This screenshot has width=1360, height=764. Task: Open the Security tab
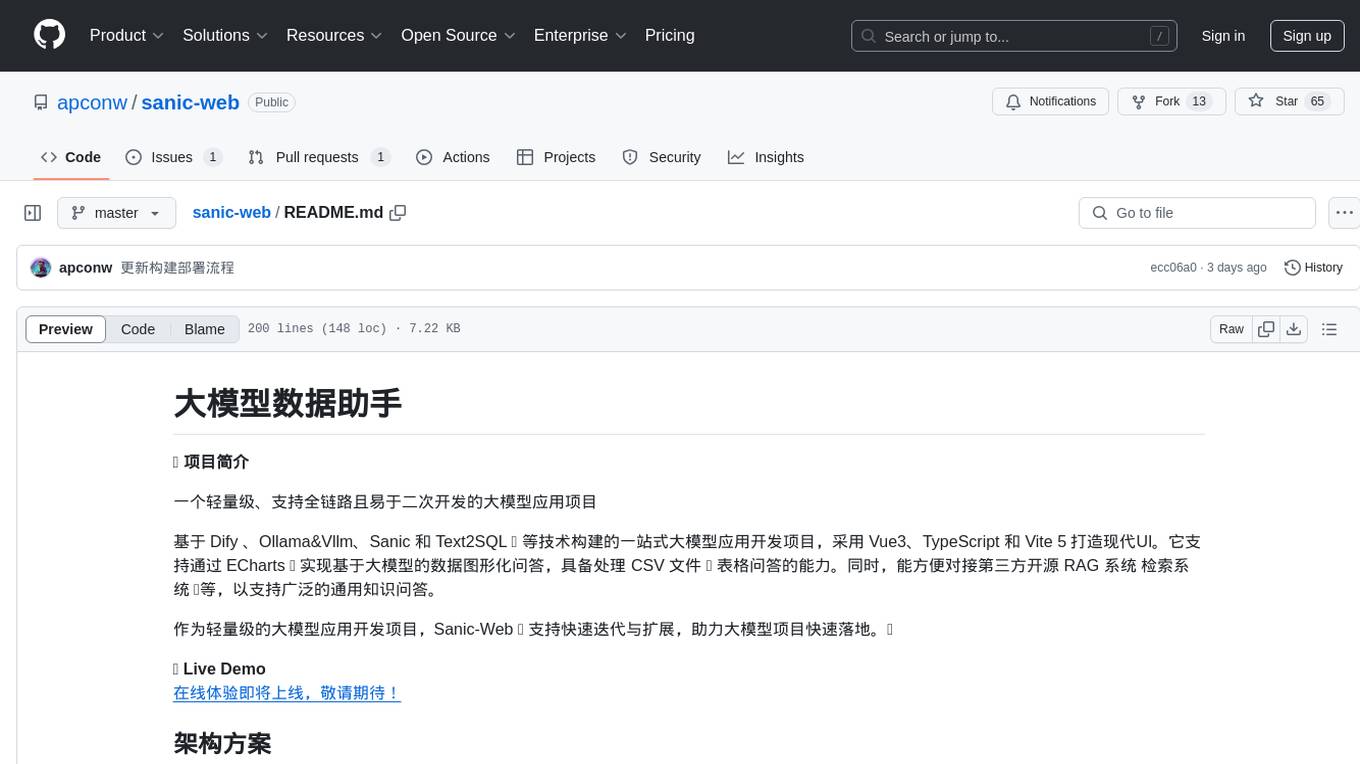pyautogui.click(x=662, y=157)
